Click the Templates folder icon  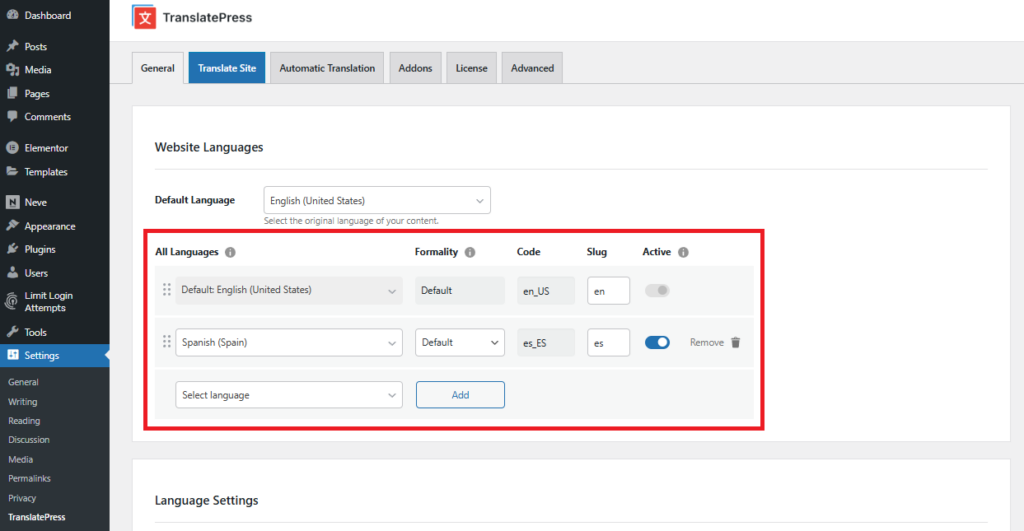coord(12,172)
